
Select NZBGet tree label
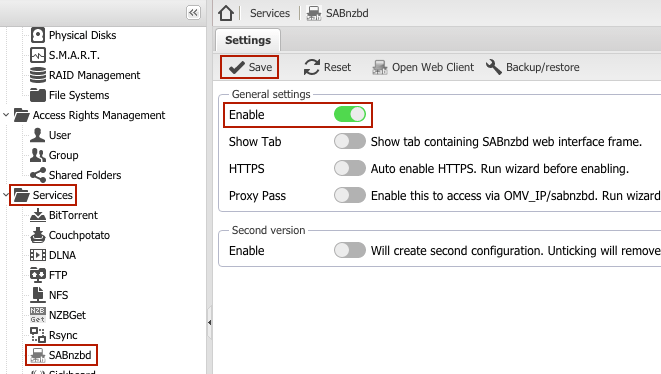67,315
